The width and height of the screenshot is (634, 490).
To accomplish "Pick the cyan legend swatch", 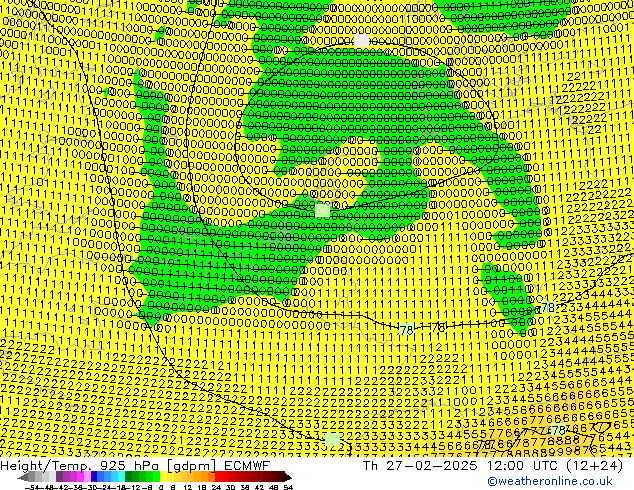I will click(122, 477).
